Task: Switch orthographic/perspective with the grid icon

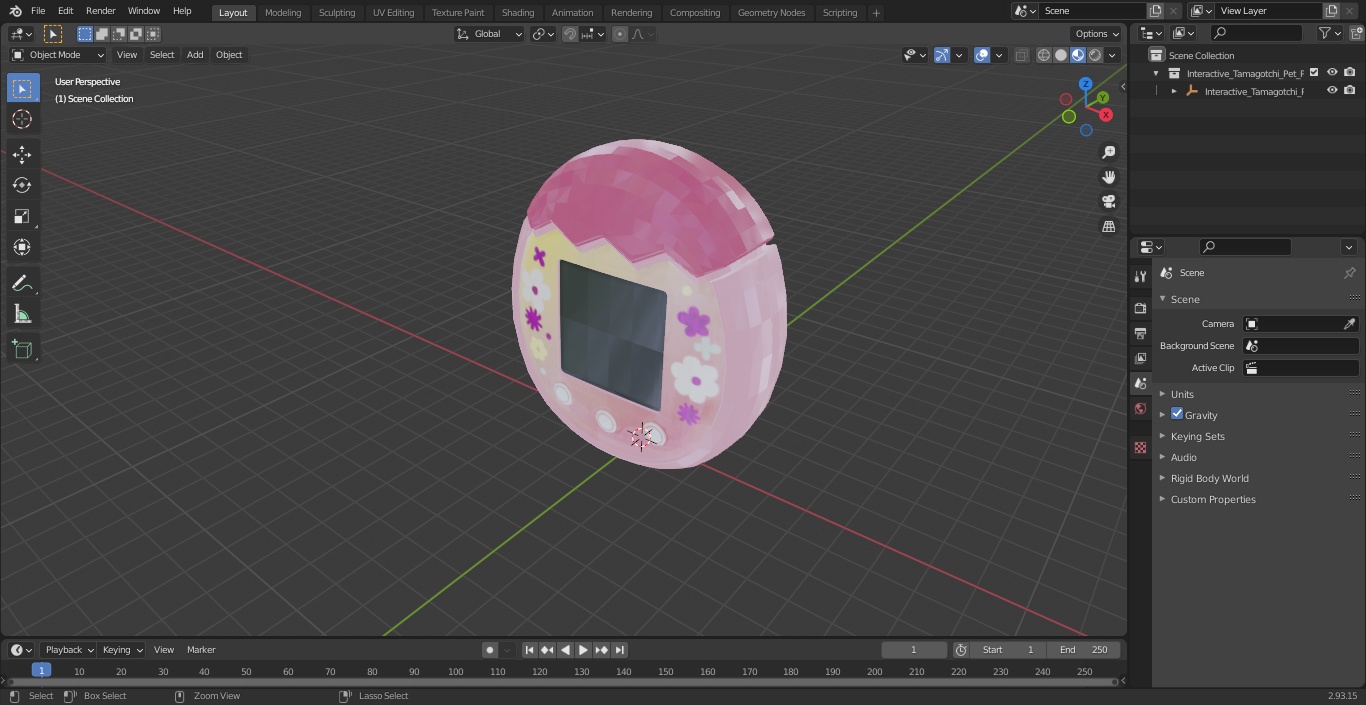Action: pos(1108,227)
